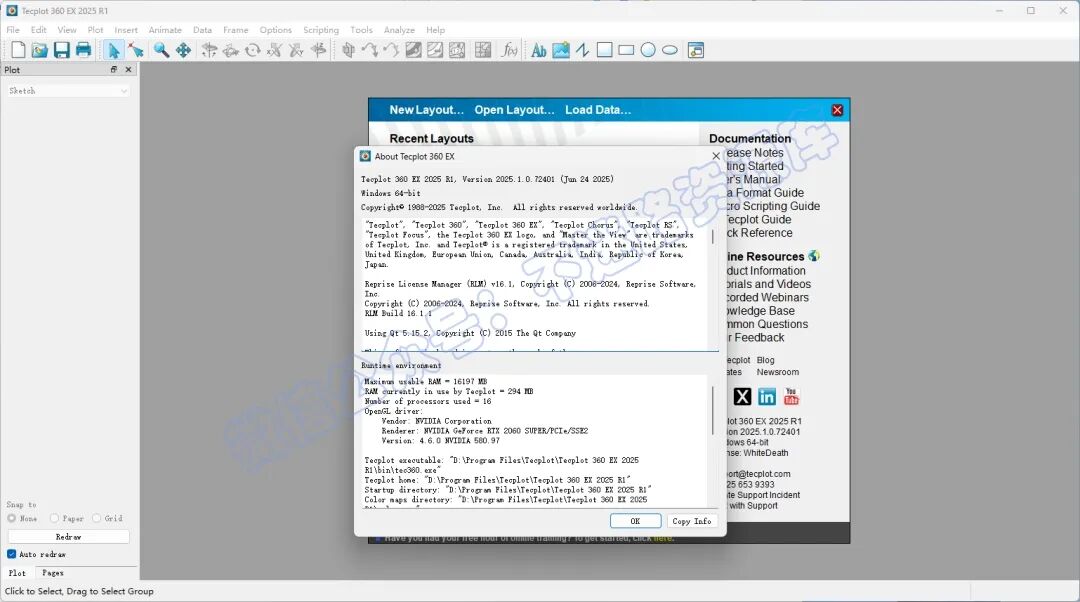Open the fx data alter tool
The height and width of the screenshot is (602, 1080).
[x=509, y=50]
